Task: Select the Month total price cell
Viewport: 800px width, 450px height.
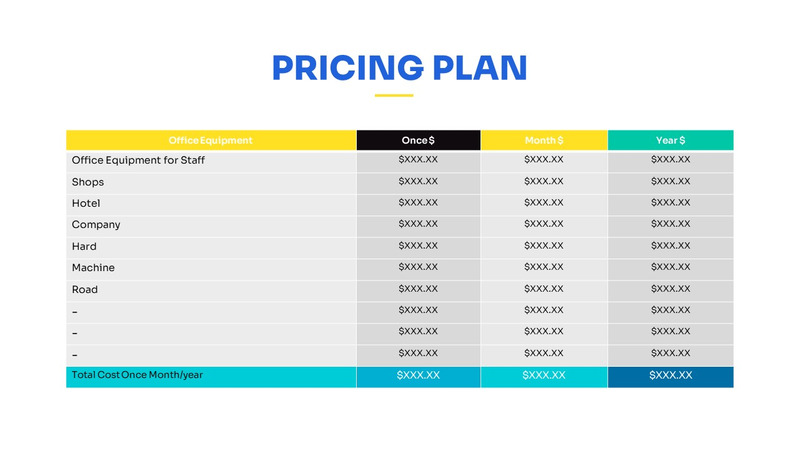Action: coord(544,376)
